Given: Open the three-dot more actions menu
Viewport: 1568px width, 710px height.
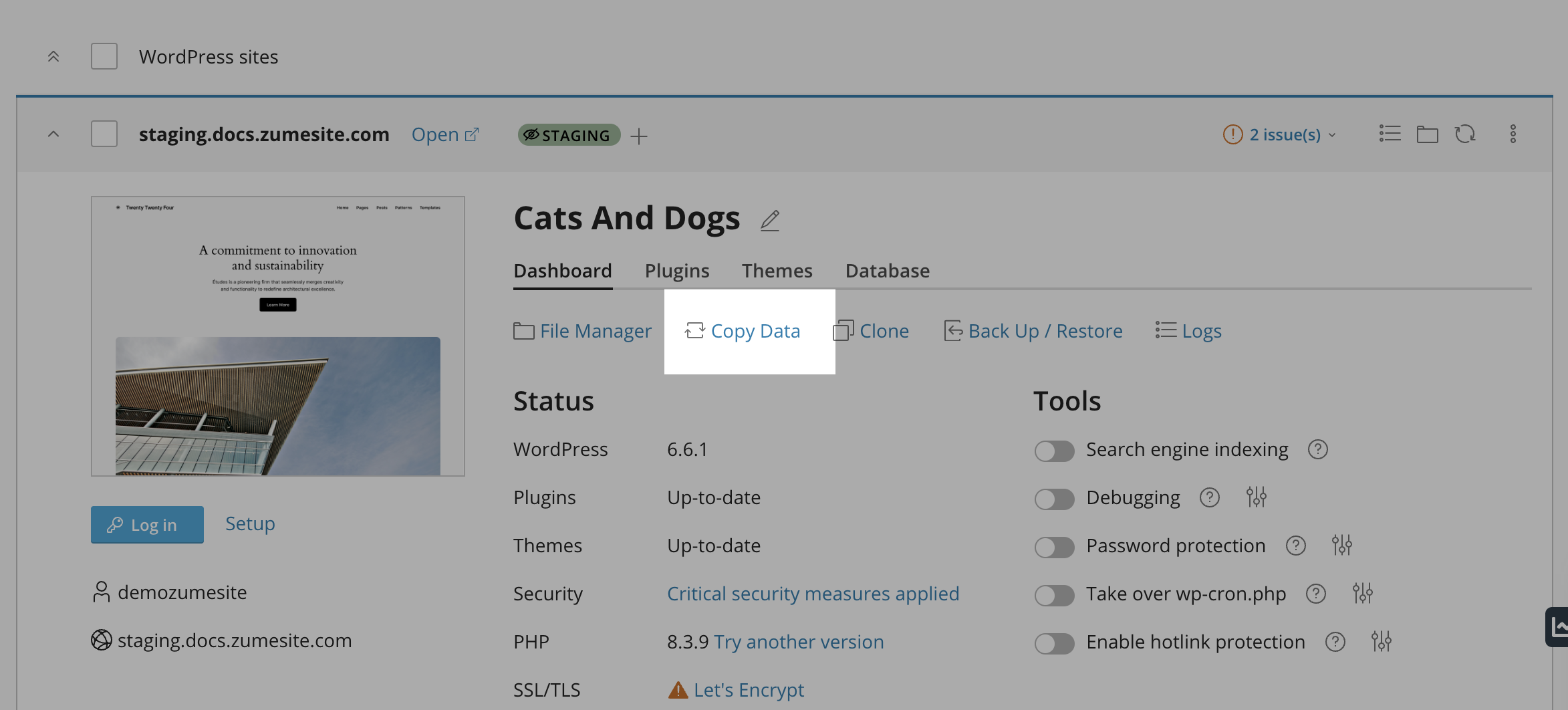Looking at the screenshot, I should (1513, 134).
